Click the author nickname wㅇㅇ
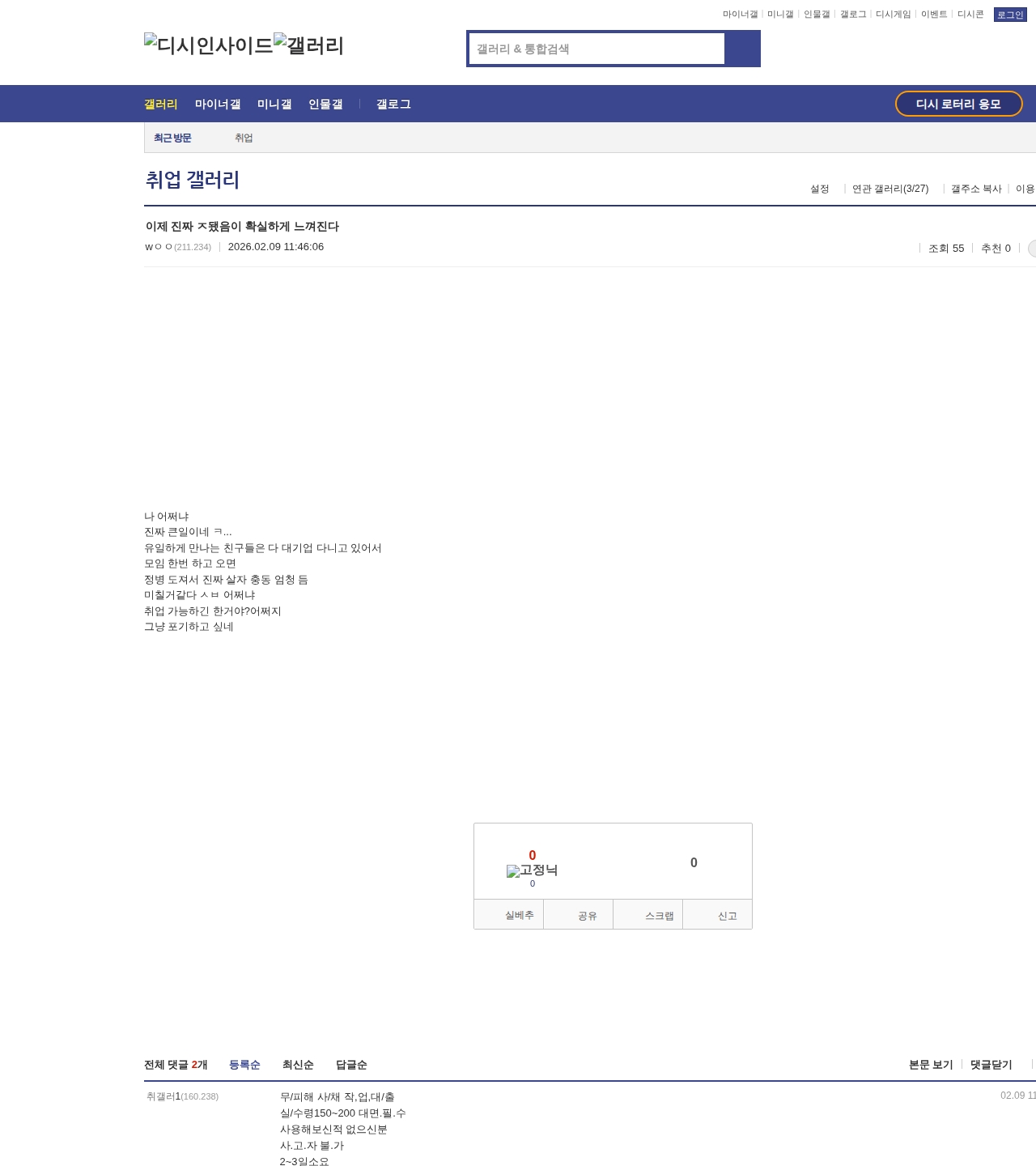 pyautogui.click(x=159, y=247)
